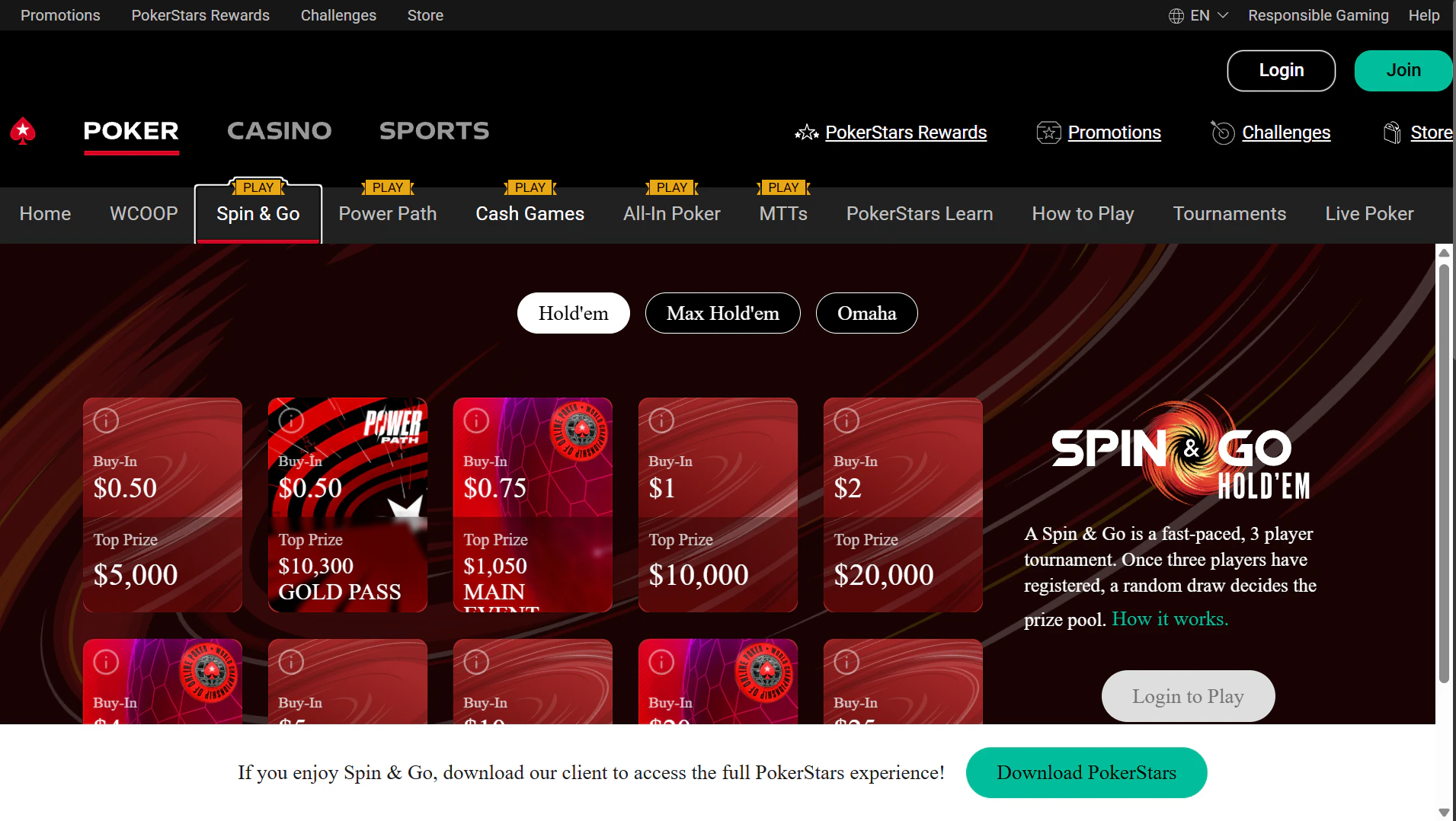The height and width of the screenshot is (821, 1456).
Task: Open the Cash Games nav tab
Action: coord(530,214)
